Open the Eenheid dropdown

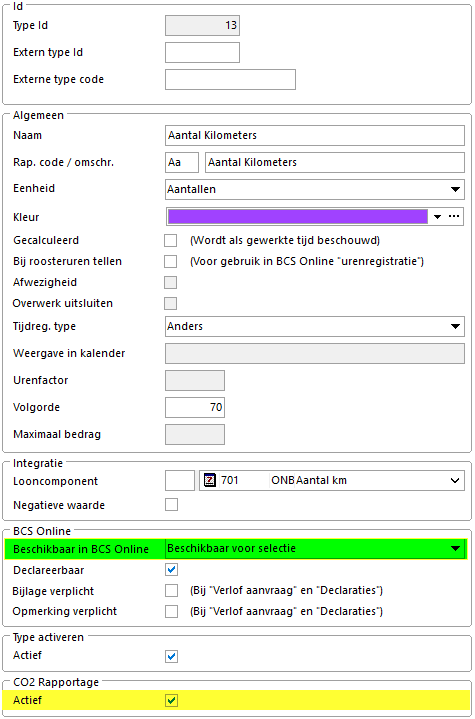click(x=315, y=189)
